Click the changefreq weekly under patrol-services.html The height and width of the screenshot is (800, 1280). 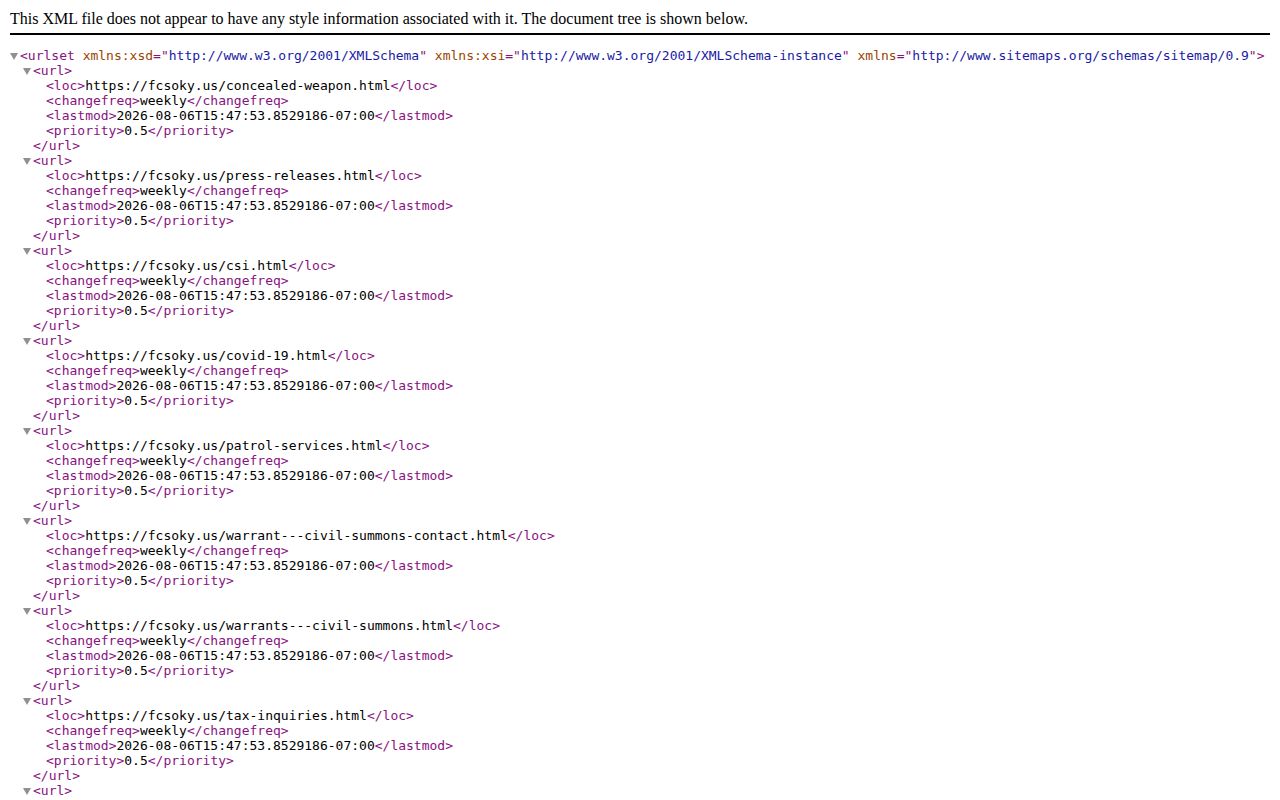163,461
